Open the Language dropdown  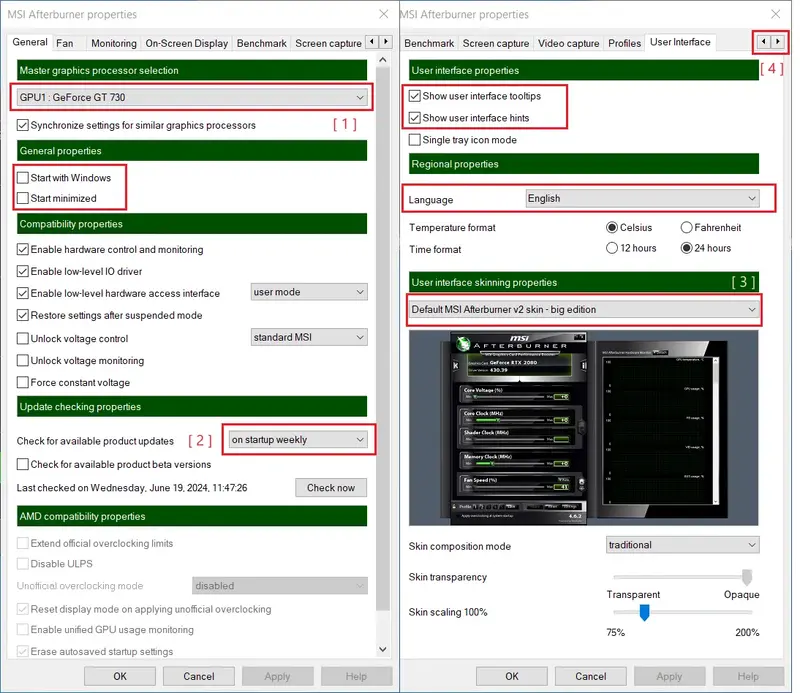[643, 198]
